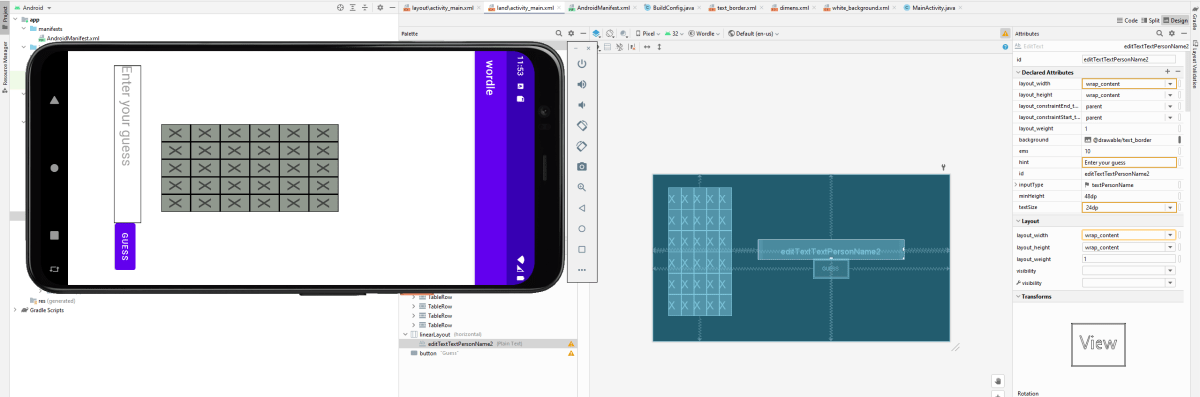Open the design surface layers selector
This screenshot has height=397, width=1200.
[x=597, y=33]
